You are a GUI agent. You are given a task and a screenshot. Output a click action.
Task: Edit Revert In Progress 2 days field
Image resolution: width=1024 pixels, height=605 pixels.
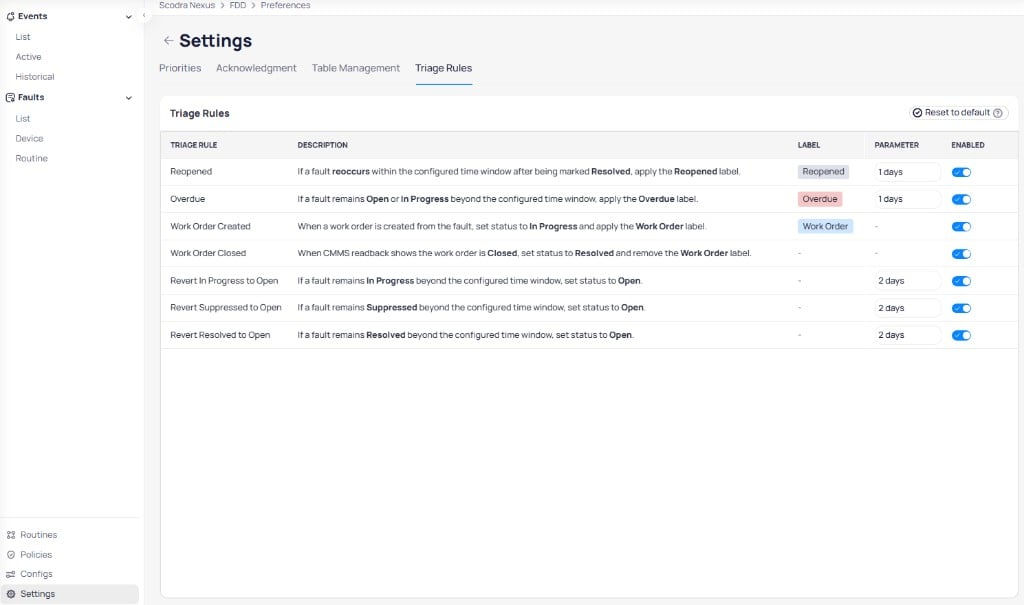906,281
